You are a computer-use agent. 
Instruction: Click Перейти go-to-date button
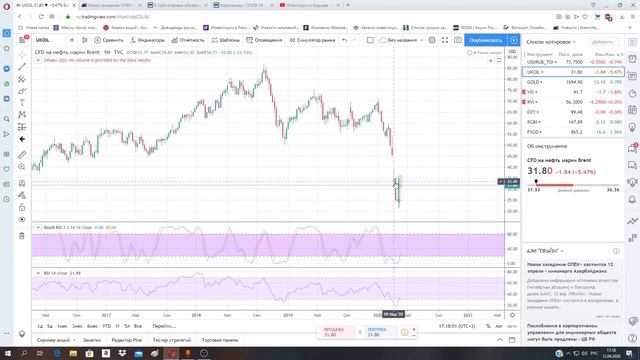click(164, 326)
